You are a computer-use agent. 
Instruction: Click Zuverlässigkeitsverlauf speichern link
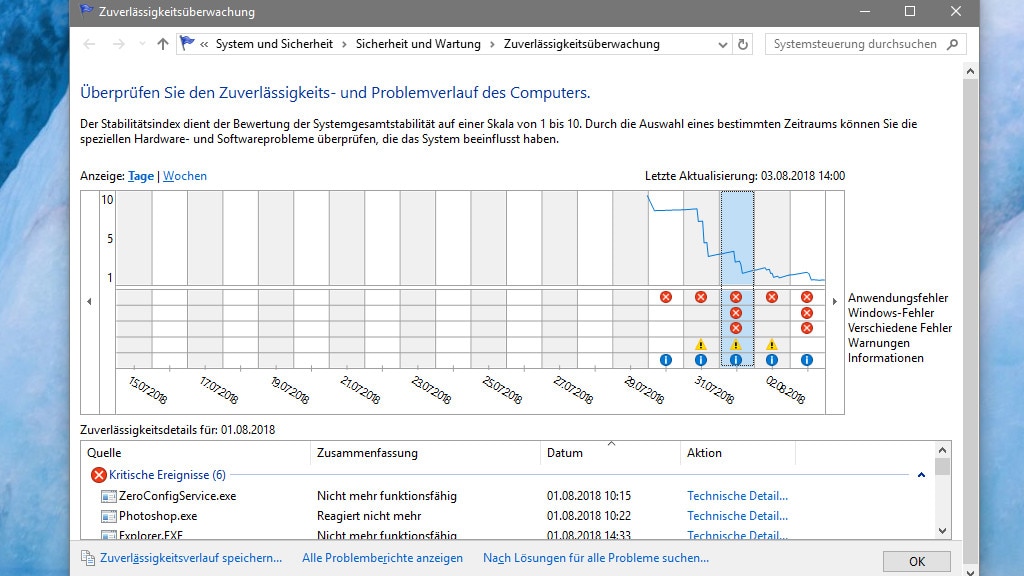coord(191,558)
